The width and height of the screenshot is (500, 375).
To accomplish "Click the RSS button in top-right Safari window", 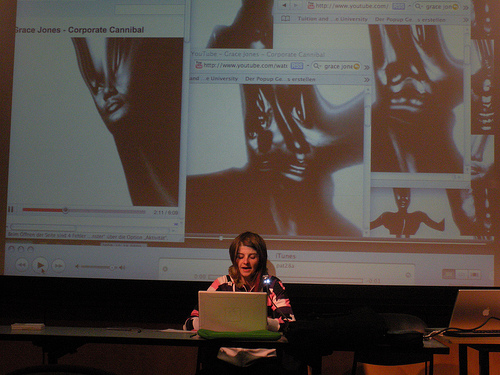I will (398, 6).
